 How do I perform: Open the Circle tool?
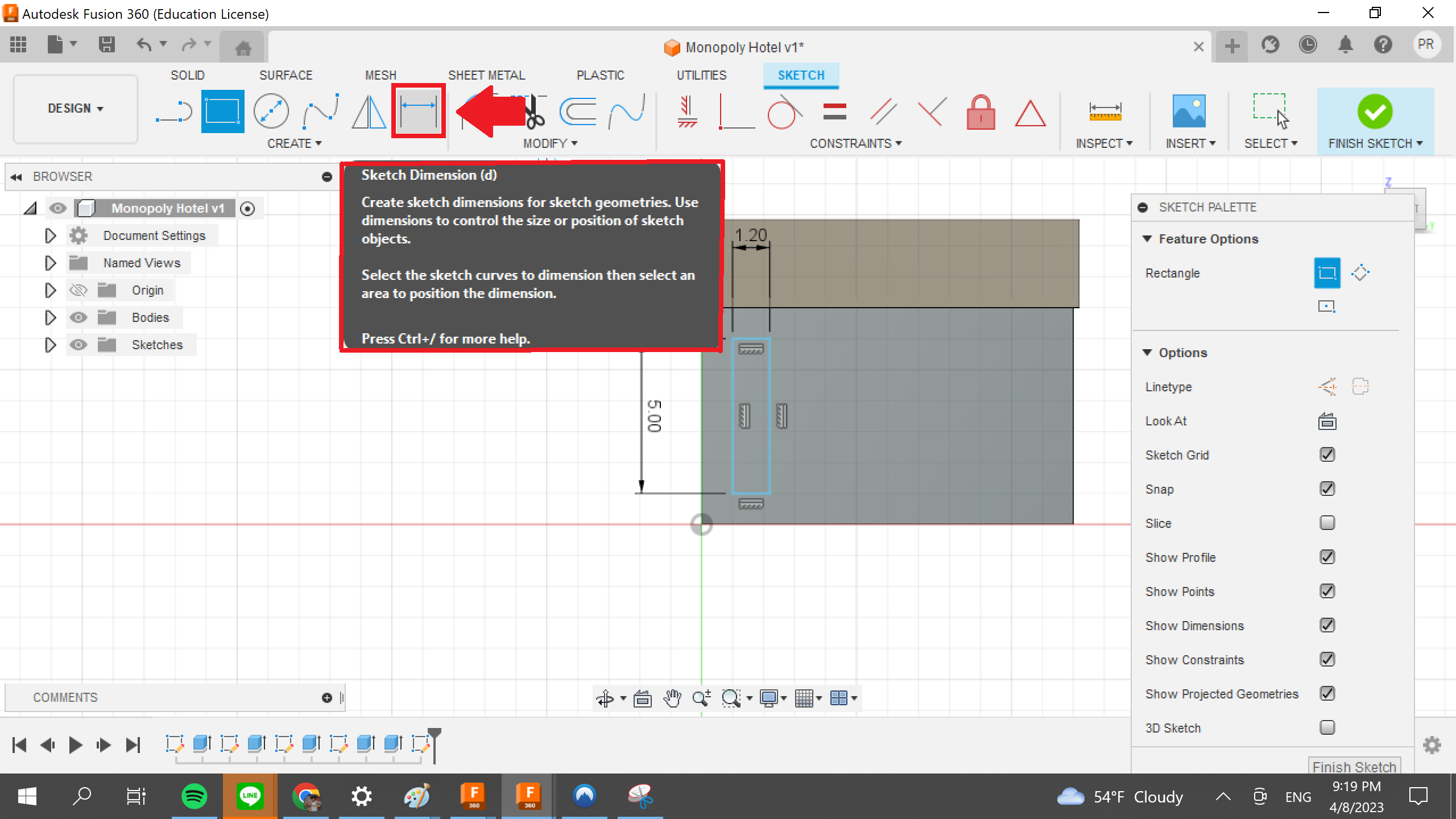click(272, 111)
